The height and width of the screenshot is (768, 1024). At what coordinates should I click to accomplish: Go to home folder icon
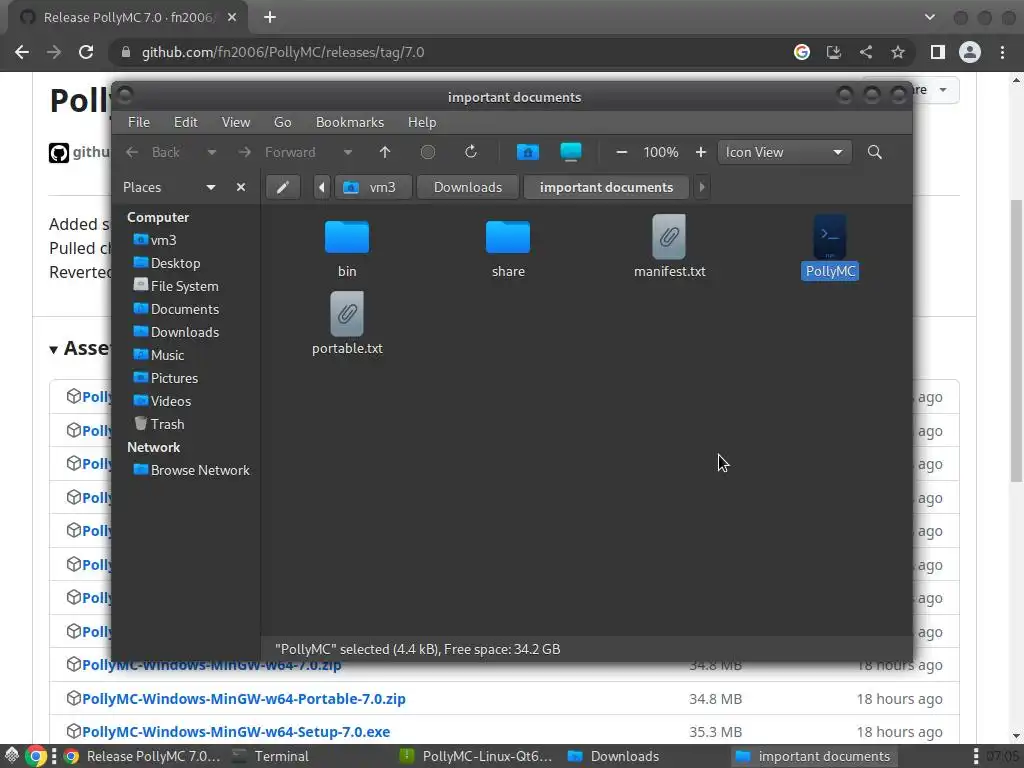528,152
